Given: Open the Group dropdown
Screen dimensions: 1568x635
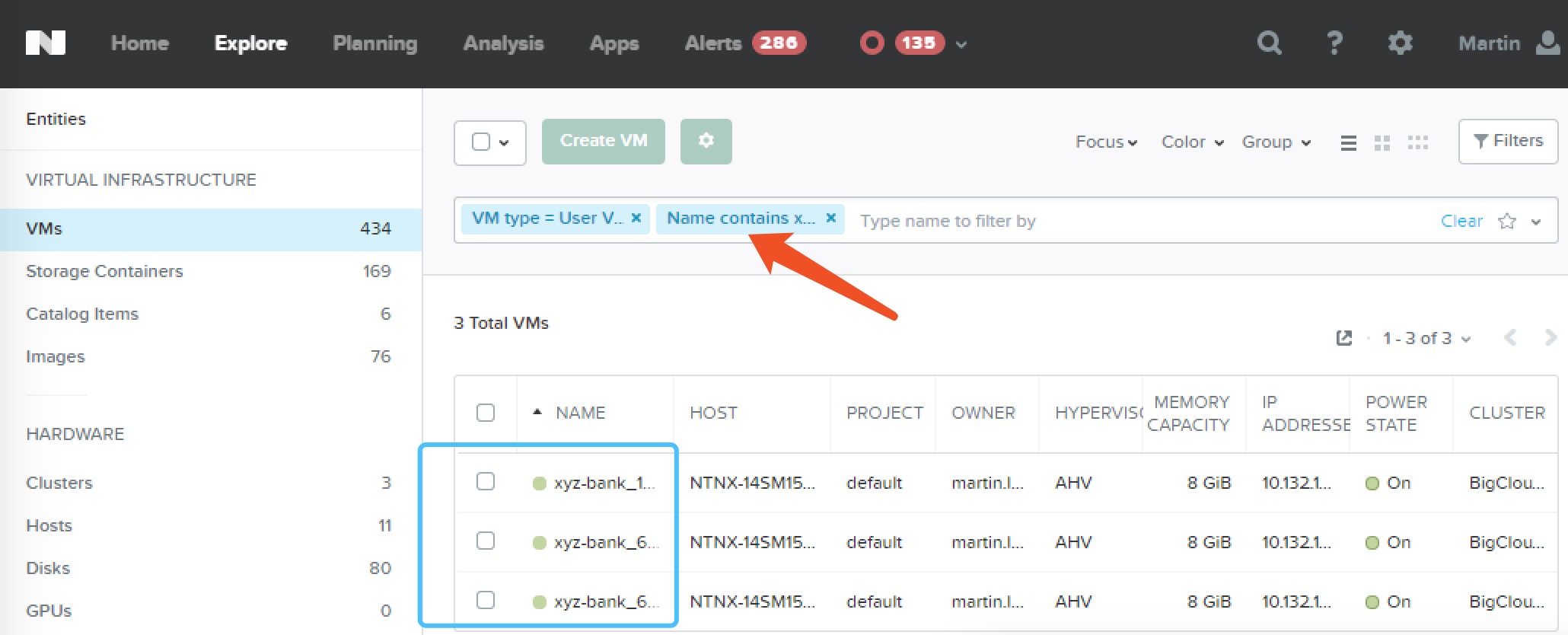Looking at the screenshot, I should click(x=1276, y=142).
